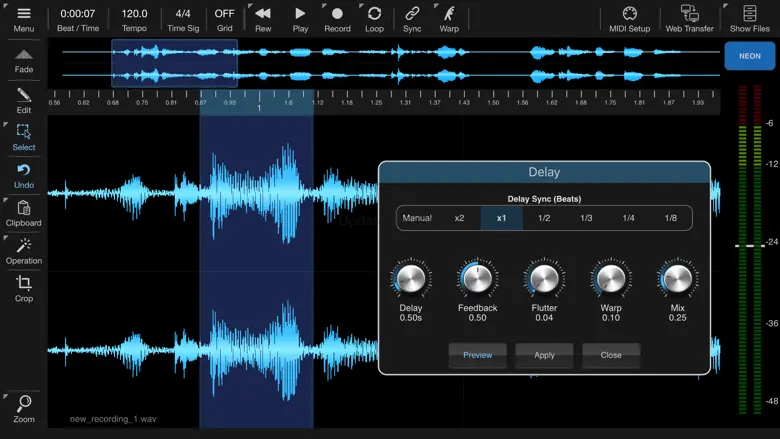Click the Apply button in Delay dialog
780x439 pixels.
click(x=544, y=355)
